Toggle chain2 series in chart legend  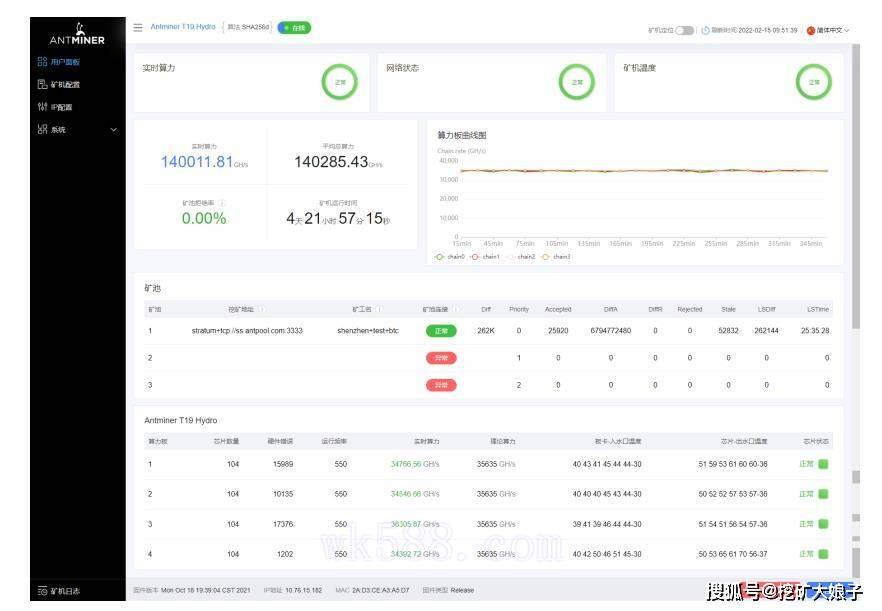[x=520, y=257]
